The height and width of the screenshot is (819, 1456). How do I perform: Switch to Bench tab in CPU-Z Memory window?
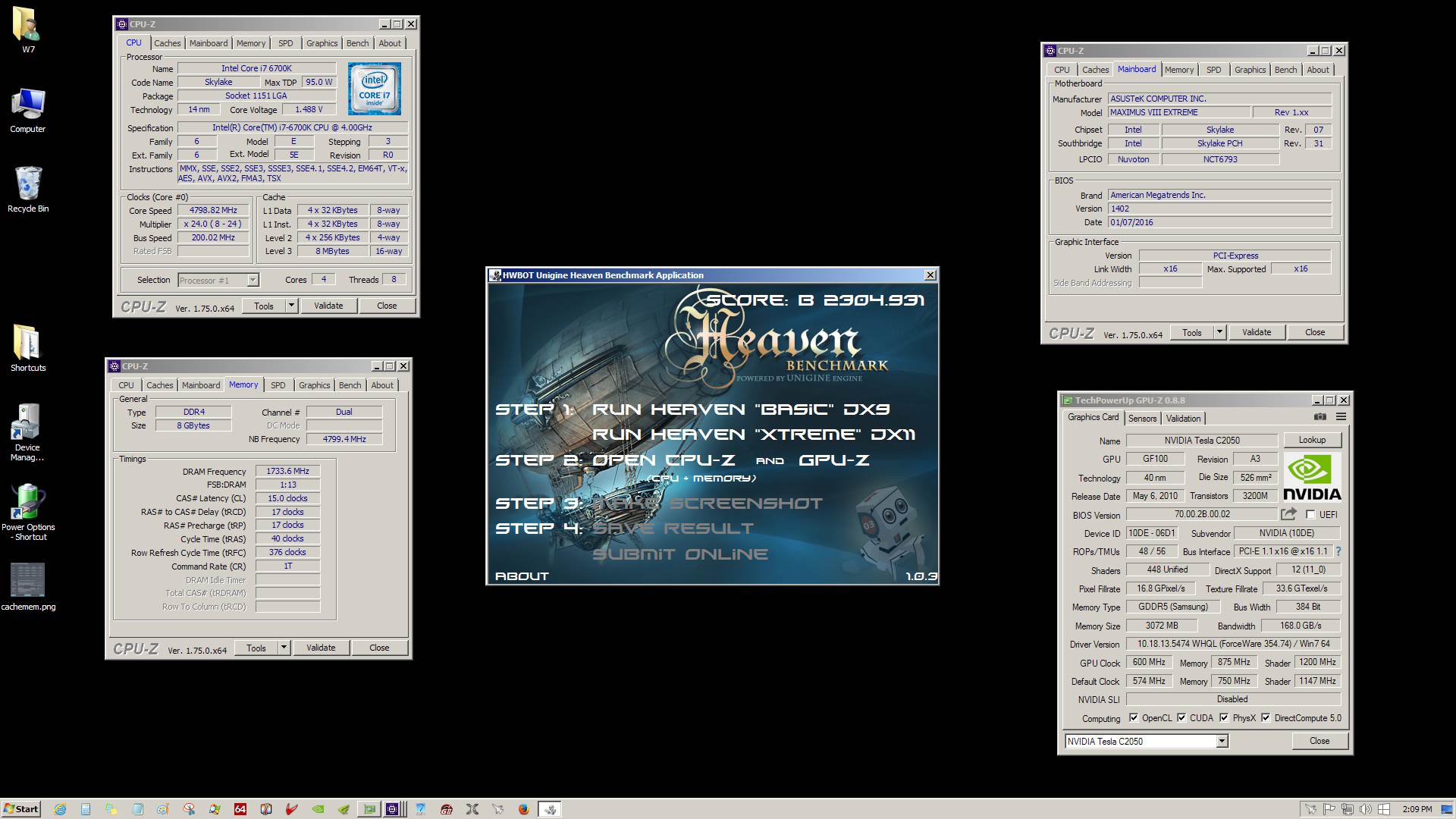click(x=350, y=385)
